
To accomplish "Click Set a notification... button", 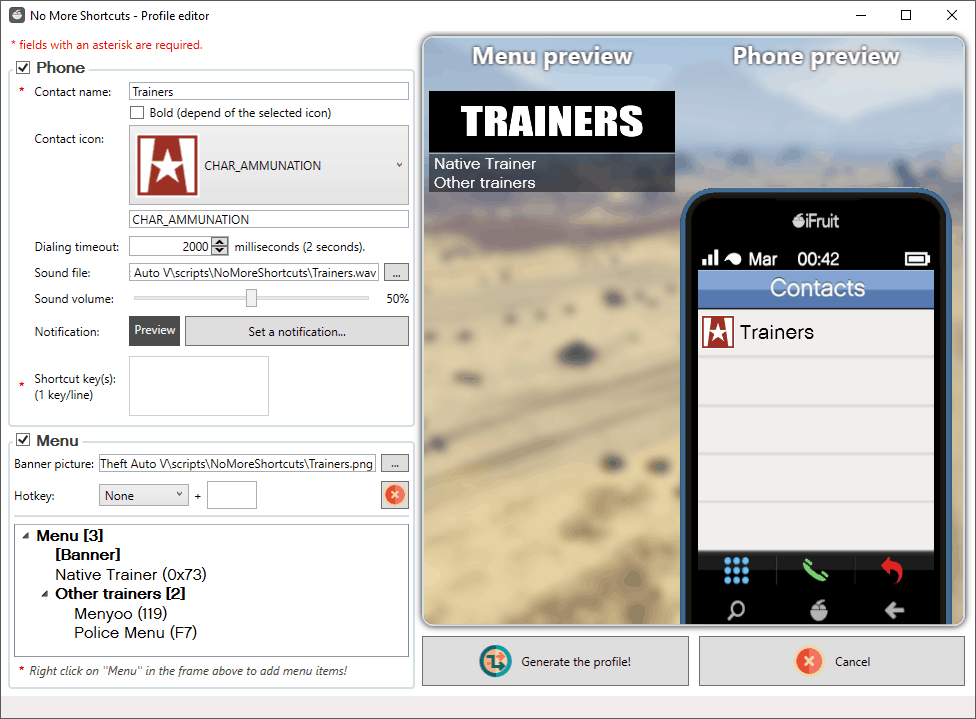I will [x=297, y=331].
